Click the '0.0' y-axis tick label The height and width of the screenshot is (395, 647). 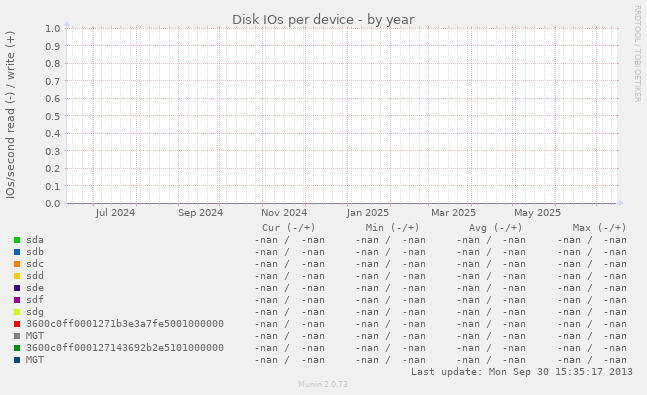(x=53, y=204)
